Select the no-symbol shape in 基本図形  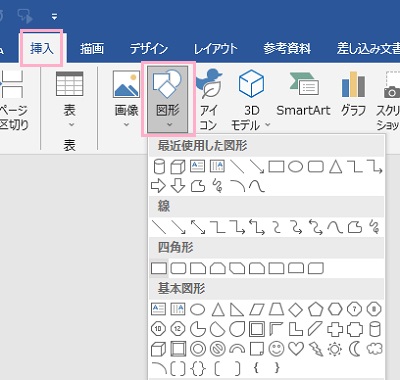(x=217, y=349)
